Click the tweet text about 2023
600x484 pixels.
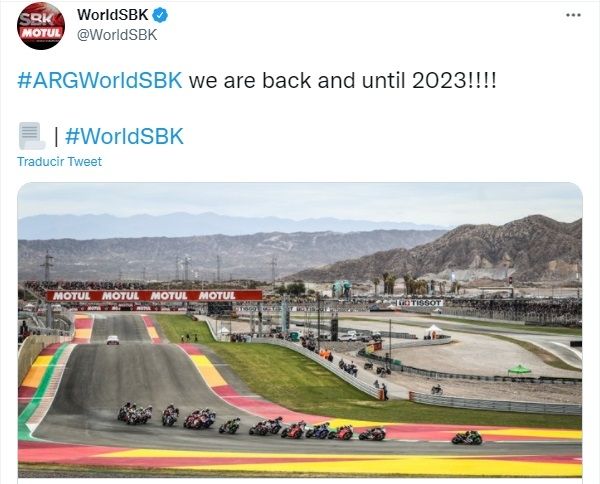coord(342,81)
